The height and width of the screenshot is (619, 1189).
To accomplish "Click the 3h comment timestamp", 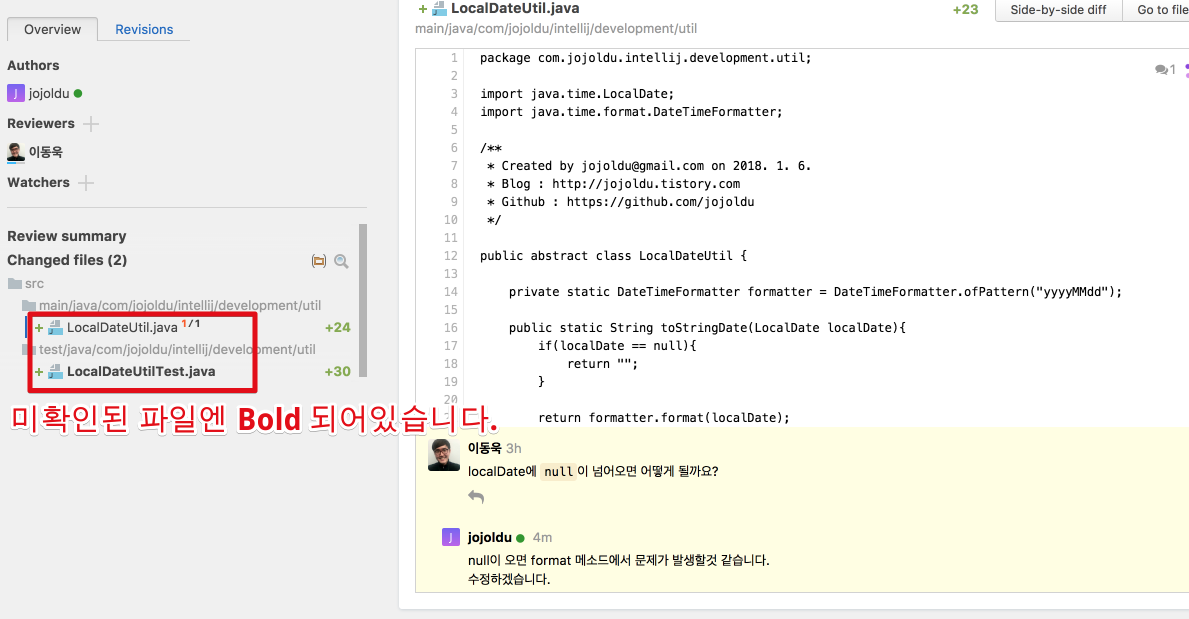I will point(513,448).
